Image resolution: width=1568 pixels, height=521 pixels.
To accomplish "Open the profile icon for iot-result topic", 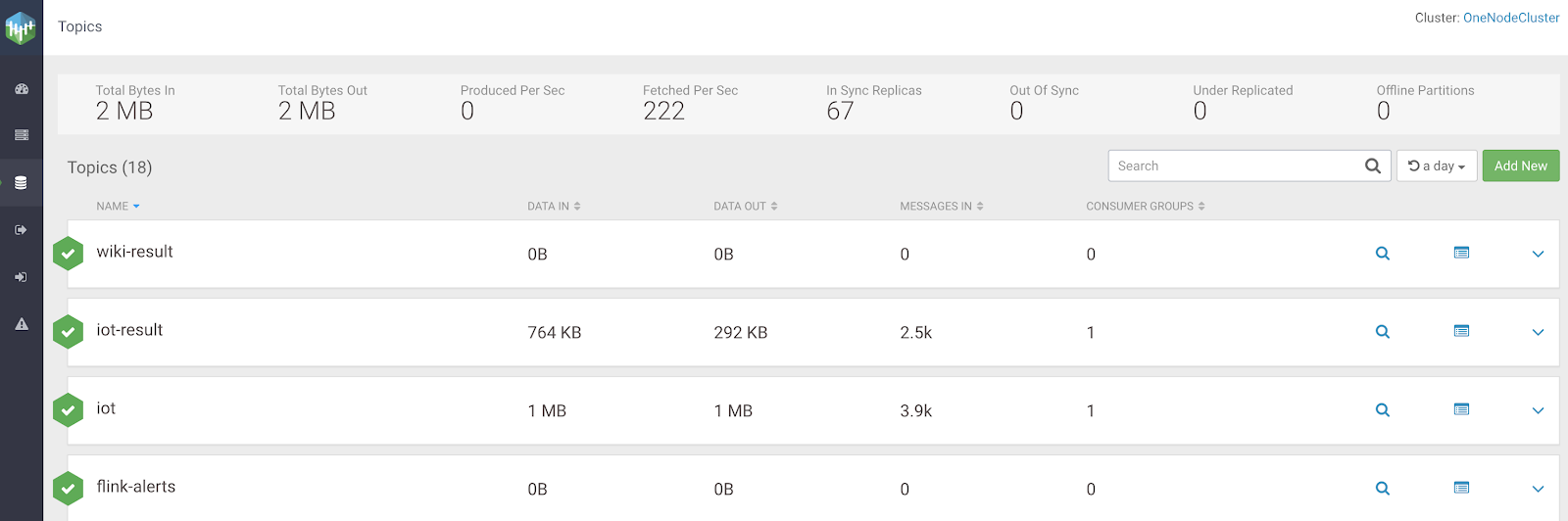I will [1461, 332].
